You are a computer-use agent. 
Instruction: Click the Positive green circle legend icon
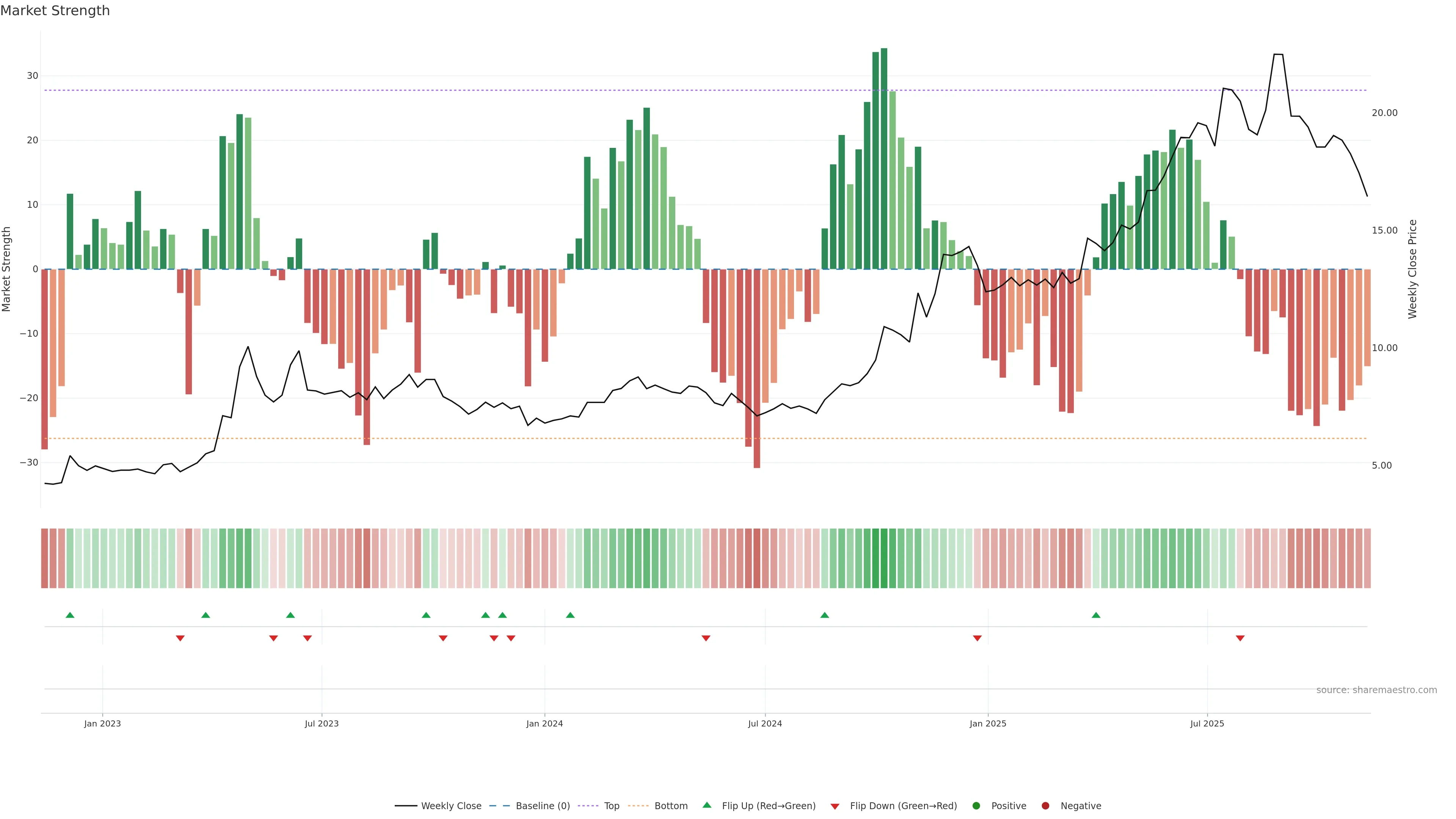pos(976,806)
